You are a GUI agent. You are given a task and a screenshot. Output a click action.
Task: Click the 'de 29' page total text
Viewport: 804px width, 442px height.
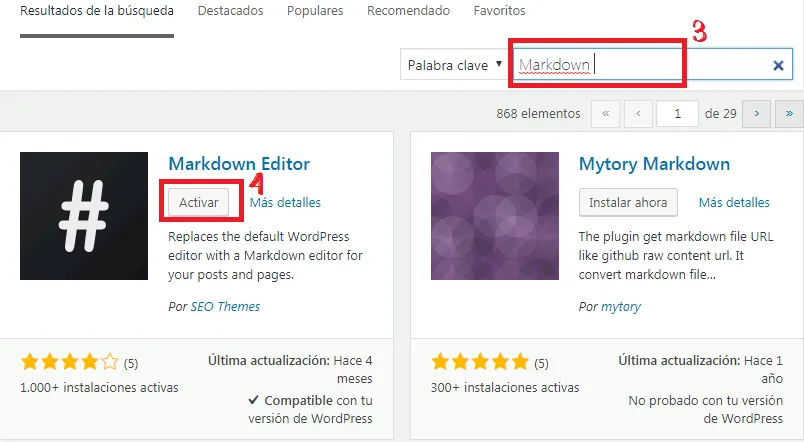720,113
